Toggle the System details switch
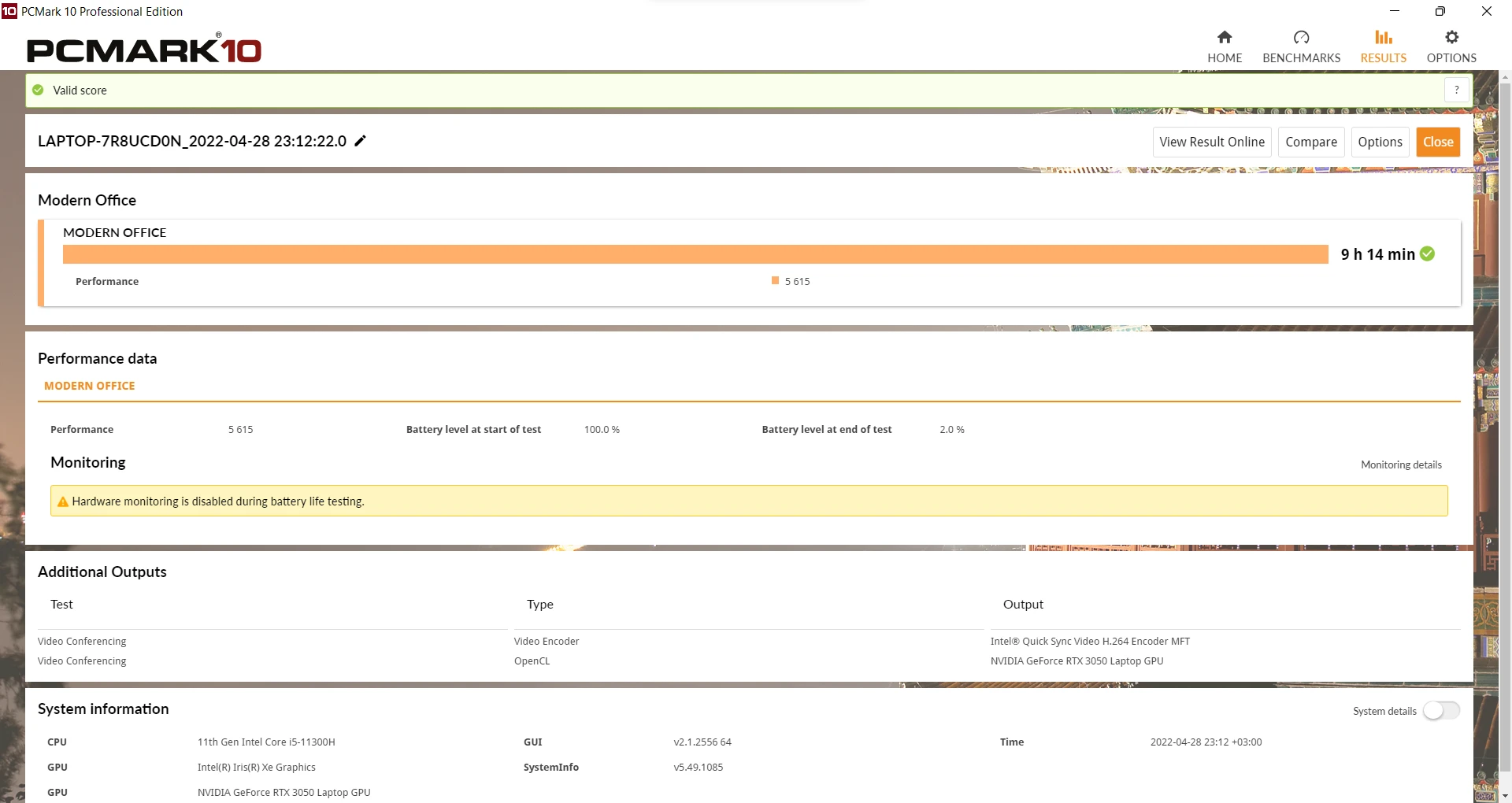 click(1441, 710)
